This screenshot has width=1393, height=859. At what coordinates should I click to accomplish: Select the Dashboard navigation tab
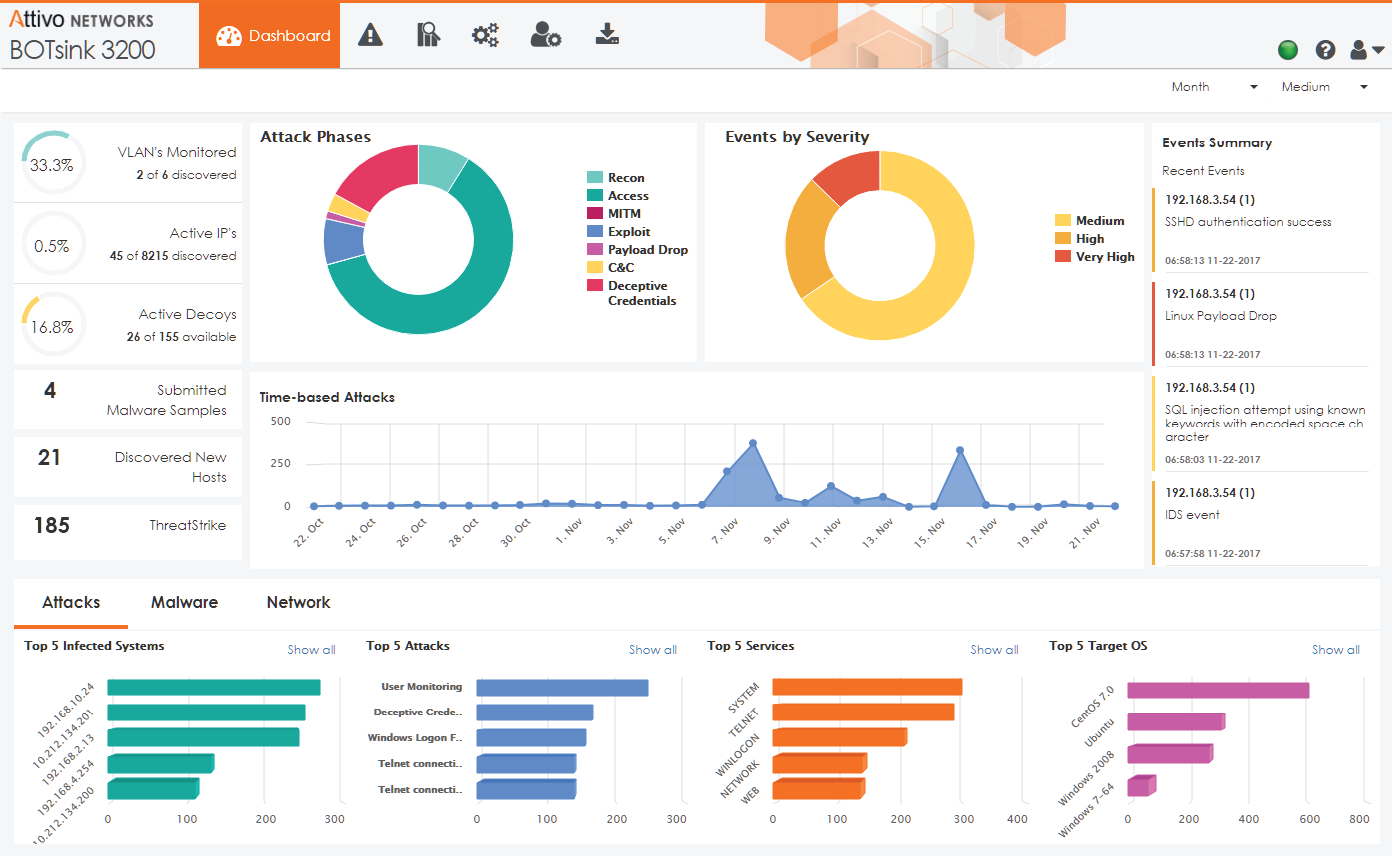point(269,36)
